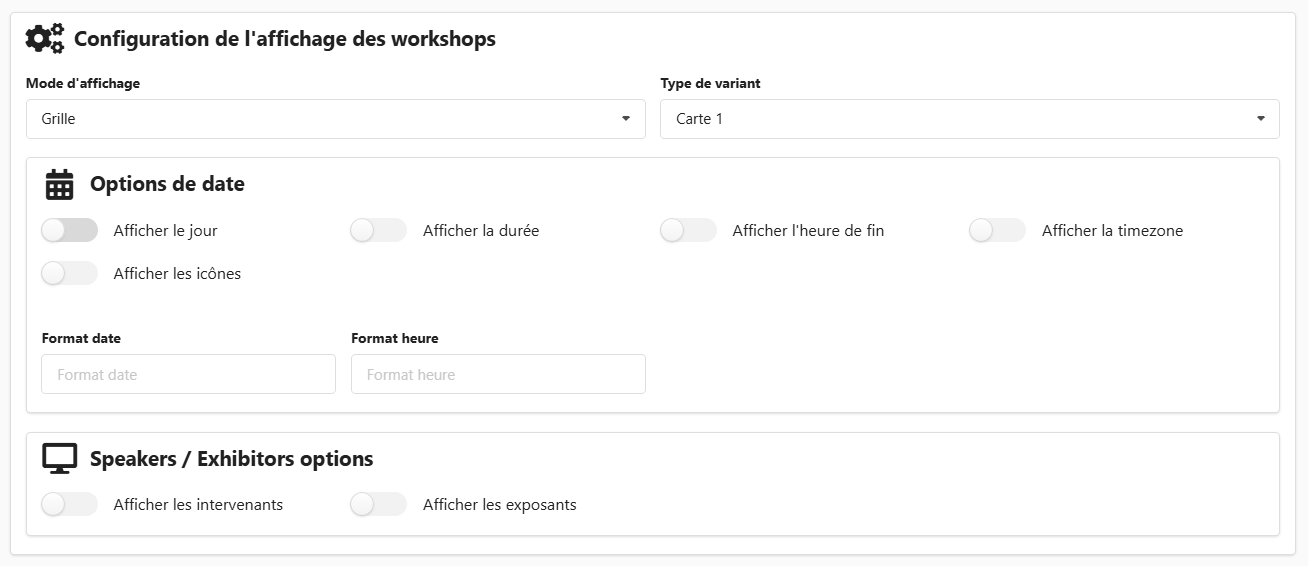Click the "Type de variant" field label
The width and height of the screenshot is (1308, 566).
click(x=710, y=84)
